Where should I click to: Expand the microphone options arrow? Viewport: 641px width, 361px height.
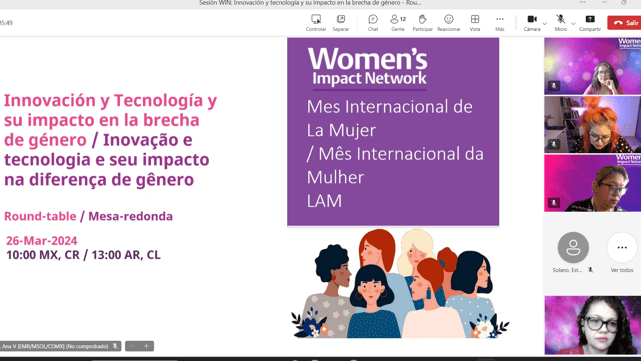pos(573,24)
